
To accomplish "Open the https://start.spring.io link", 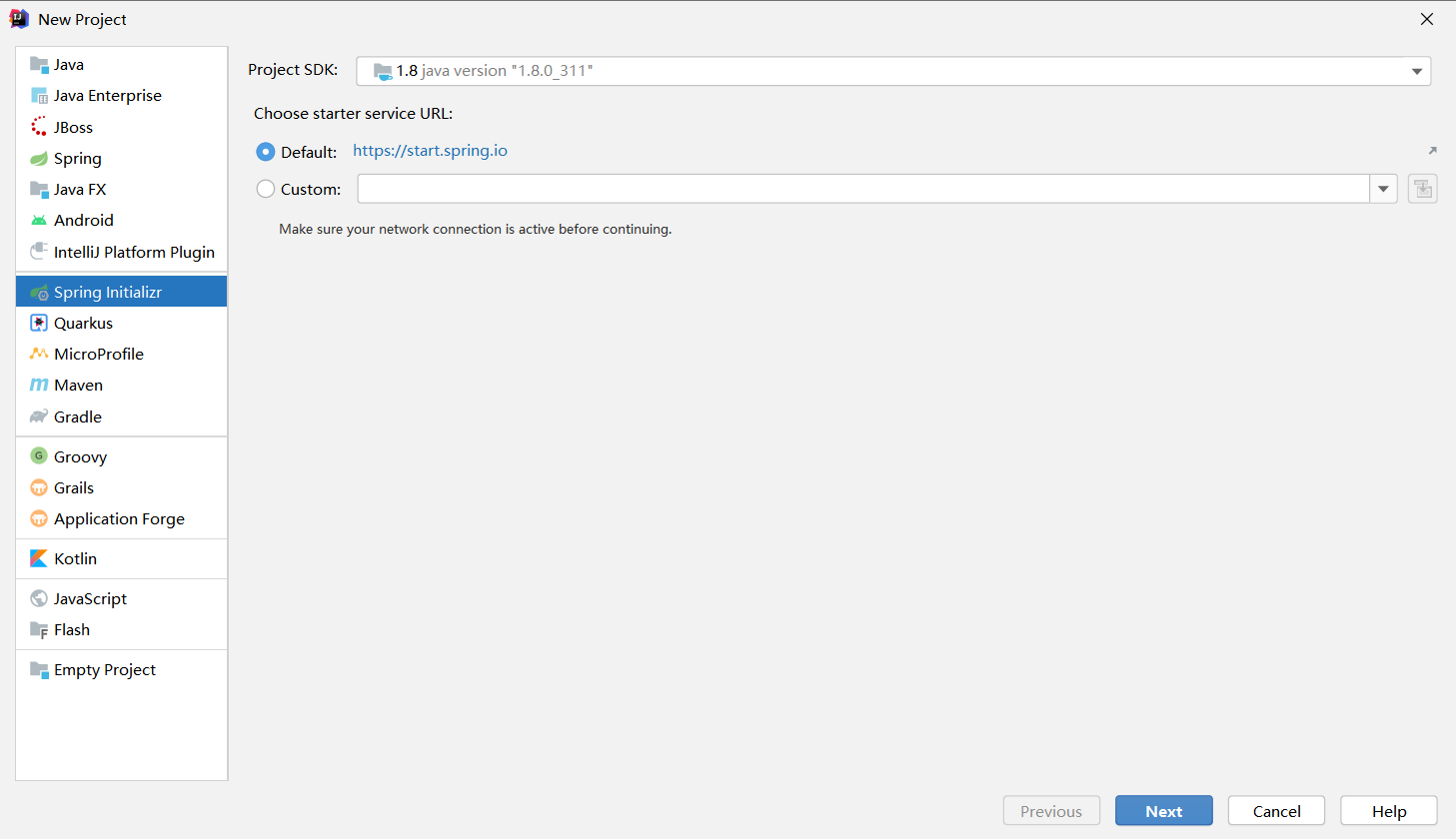I will point(431,151).
